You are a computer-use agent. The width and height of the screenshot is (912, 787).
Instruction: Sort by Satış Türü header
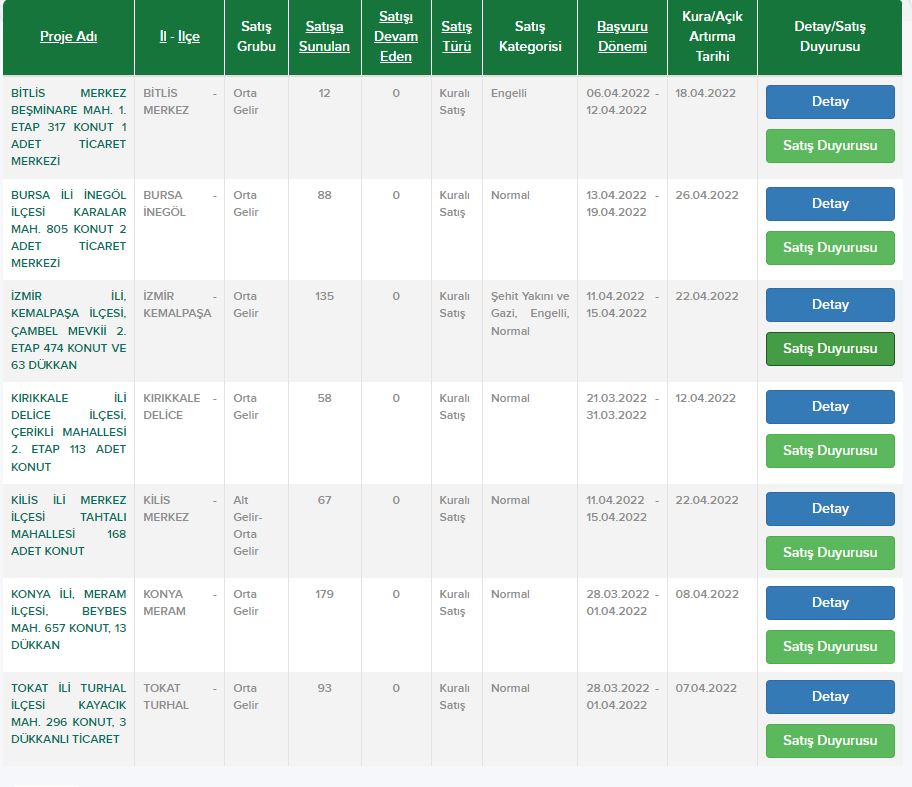[x=456, y=37]
